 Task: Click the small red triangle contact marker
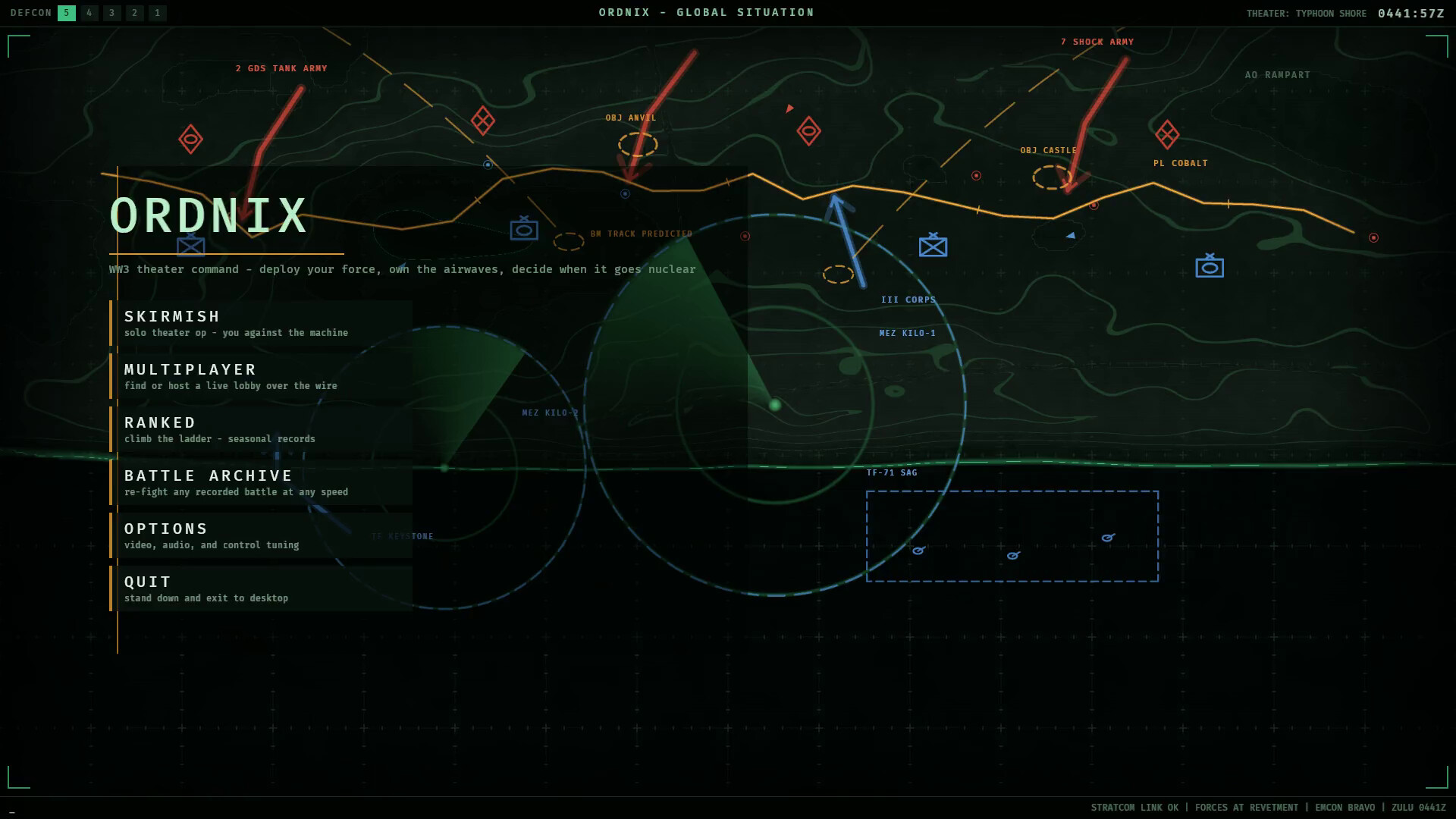789,108
